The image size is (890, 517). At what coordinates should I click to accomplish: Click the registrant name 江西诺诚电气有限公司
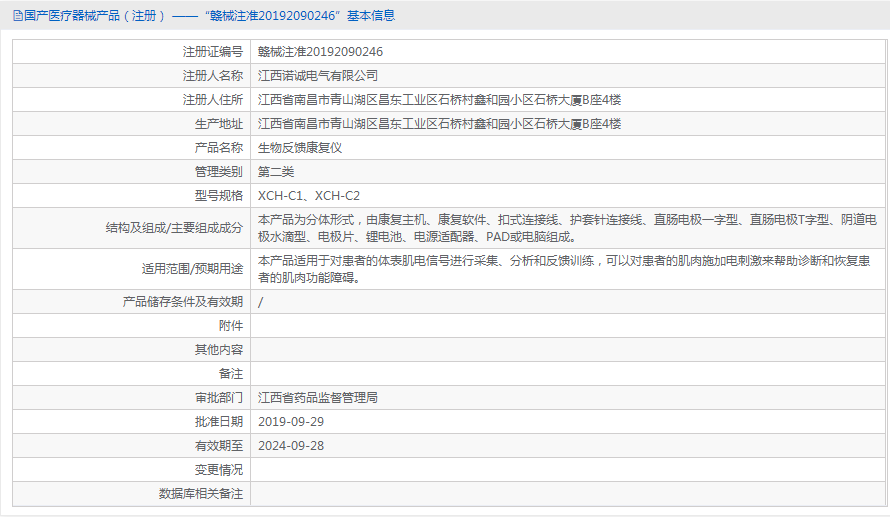tap(318, 75)
